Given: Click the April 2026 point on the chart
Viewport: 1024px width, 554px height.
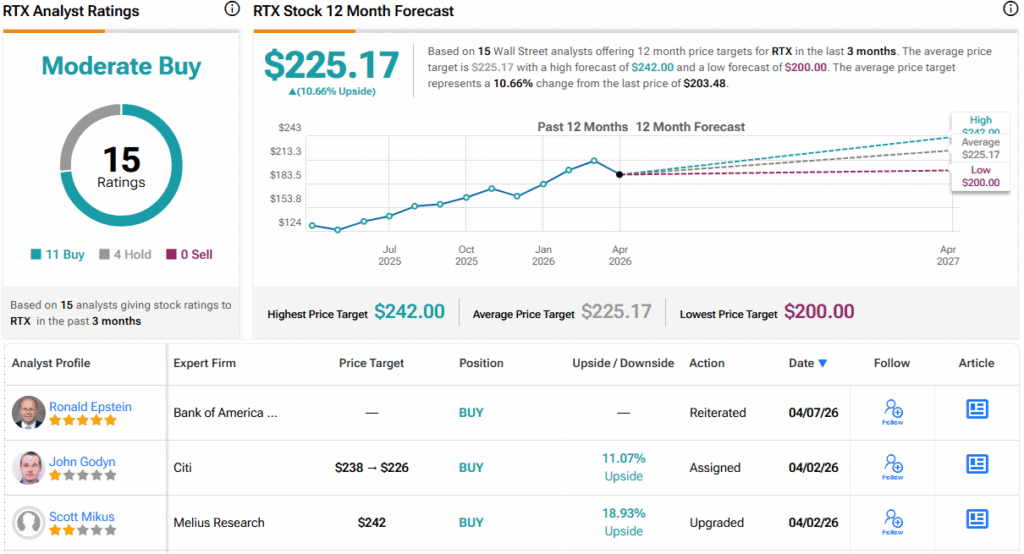Looking at the screenshot, I should click(x=620, y=174).
